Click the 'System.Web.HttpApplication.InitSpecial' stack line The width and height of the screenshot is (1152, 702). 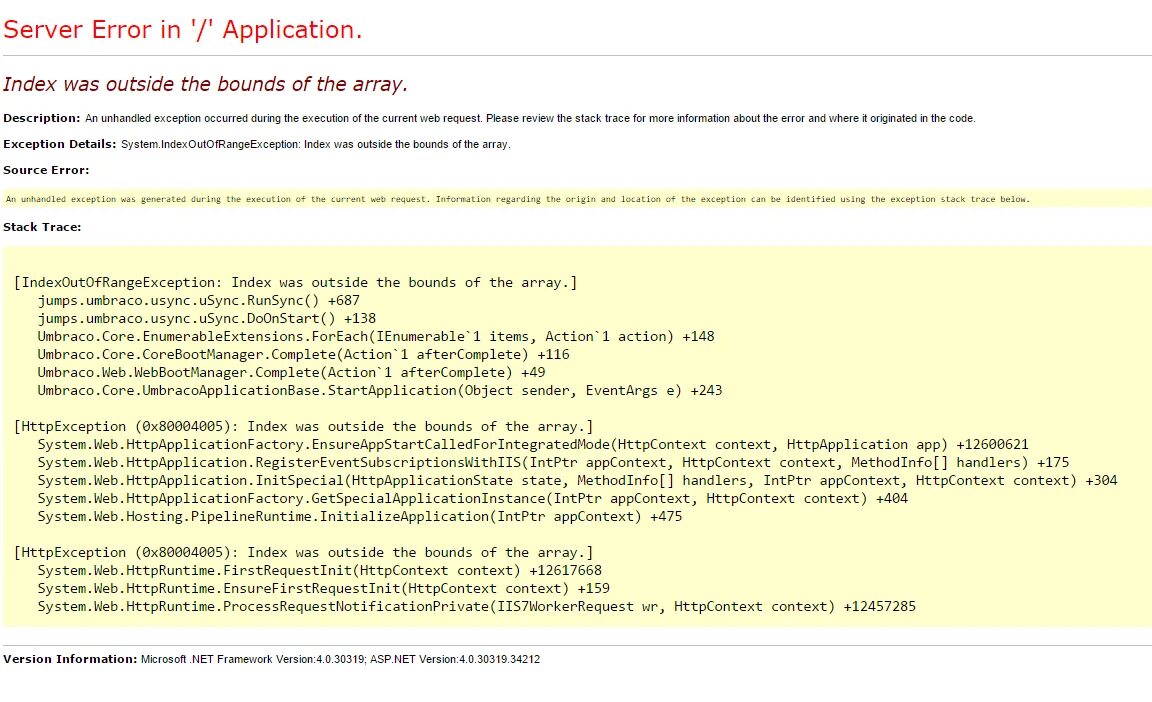tap(577, 481)
